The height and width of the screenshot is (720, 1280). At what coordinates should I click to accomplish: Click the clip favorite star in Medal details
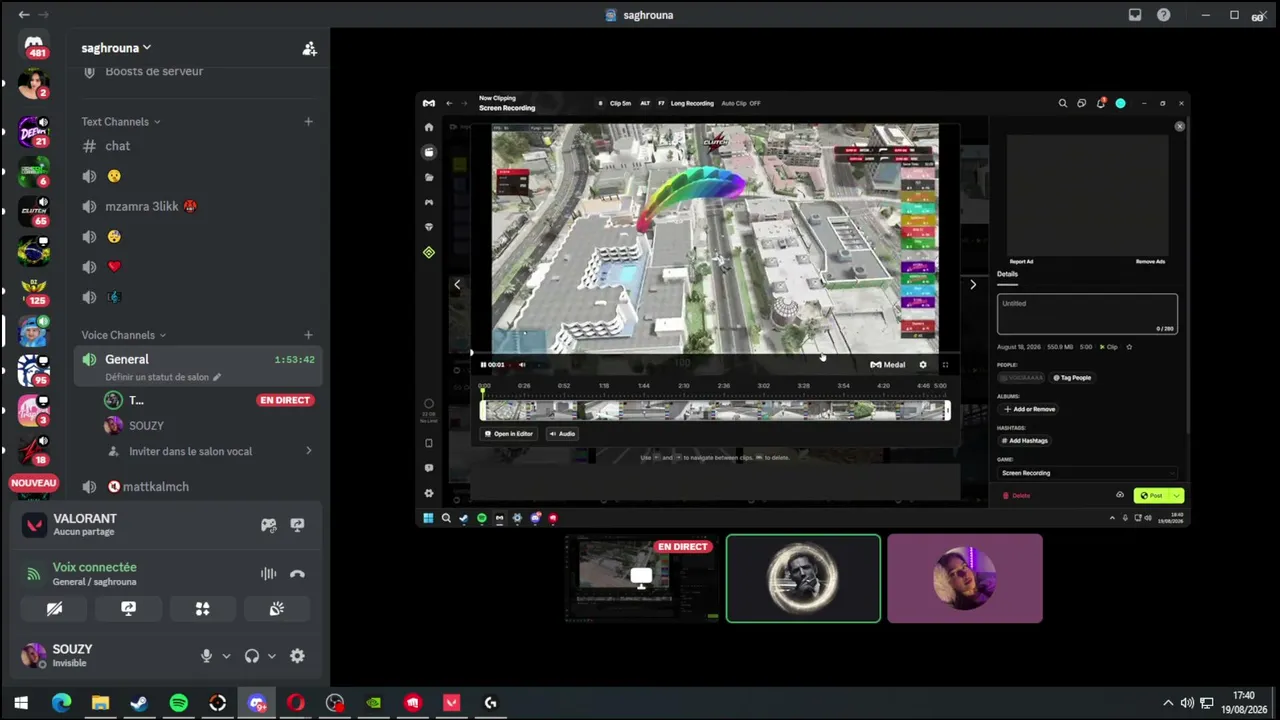coord(1129,347)
